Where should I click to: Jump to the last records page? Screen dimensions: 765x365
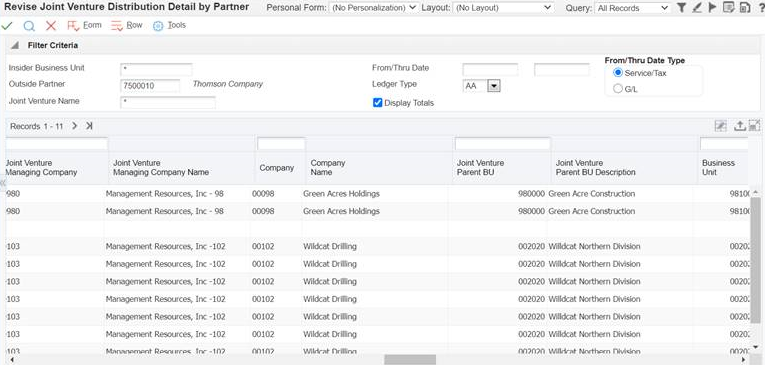(x=89, y=126)
